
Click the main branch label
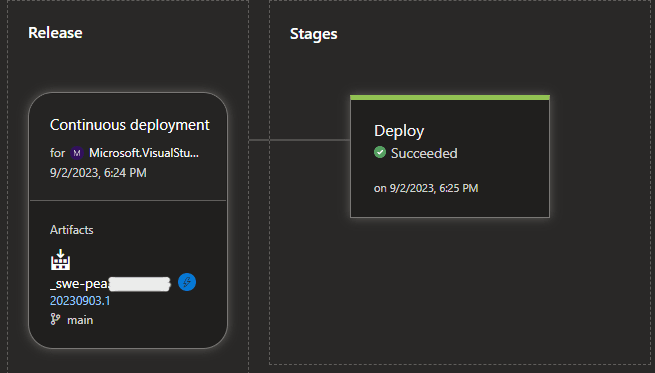[x=80, y=320]
